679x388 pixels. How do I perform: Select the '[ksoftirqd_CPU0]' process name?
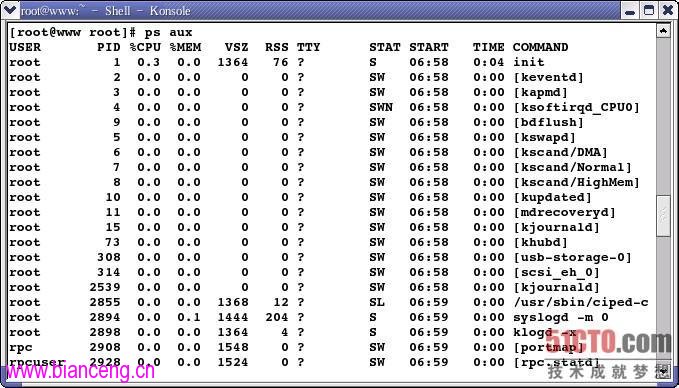[x=576, y=107]
